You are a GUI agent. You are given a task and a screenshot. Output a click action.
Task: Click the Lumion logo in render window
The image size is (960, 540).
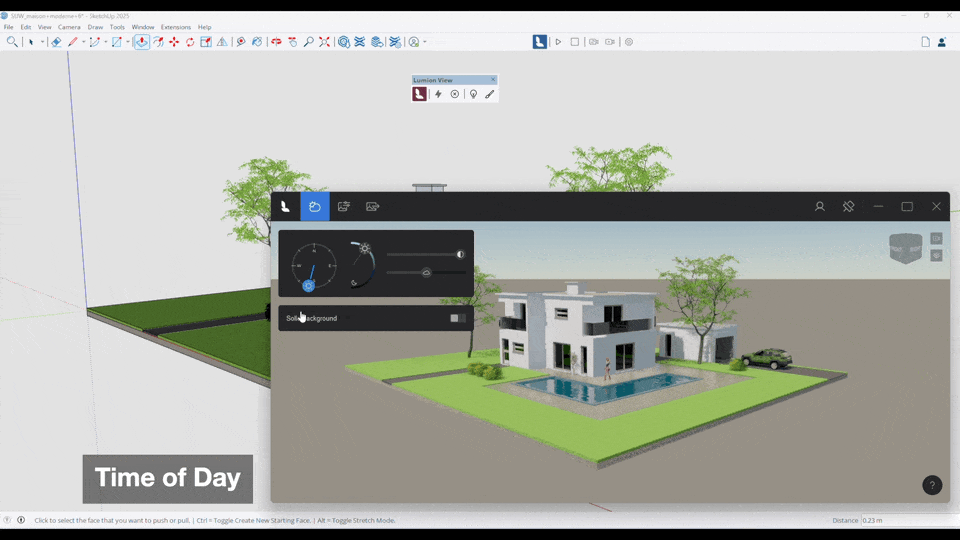click(x=285, y=207)
